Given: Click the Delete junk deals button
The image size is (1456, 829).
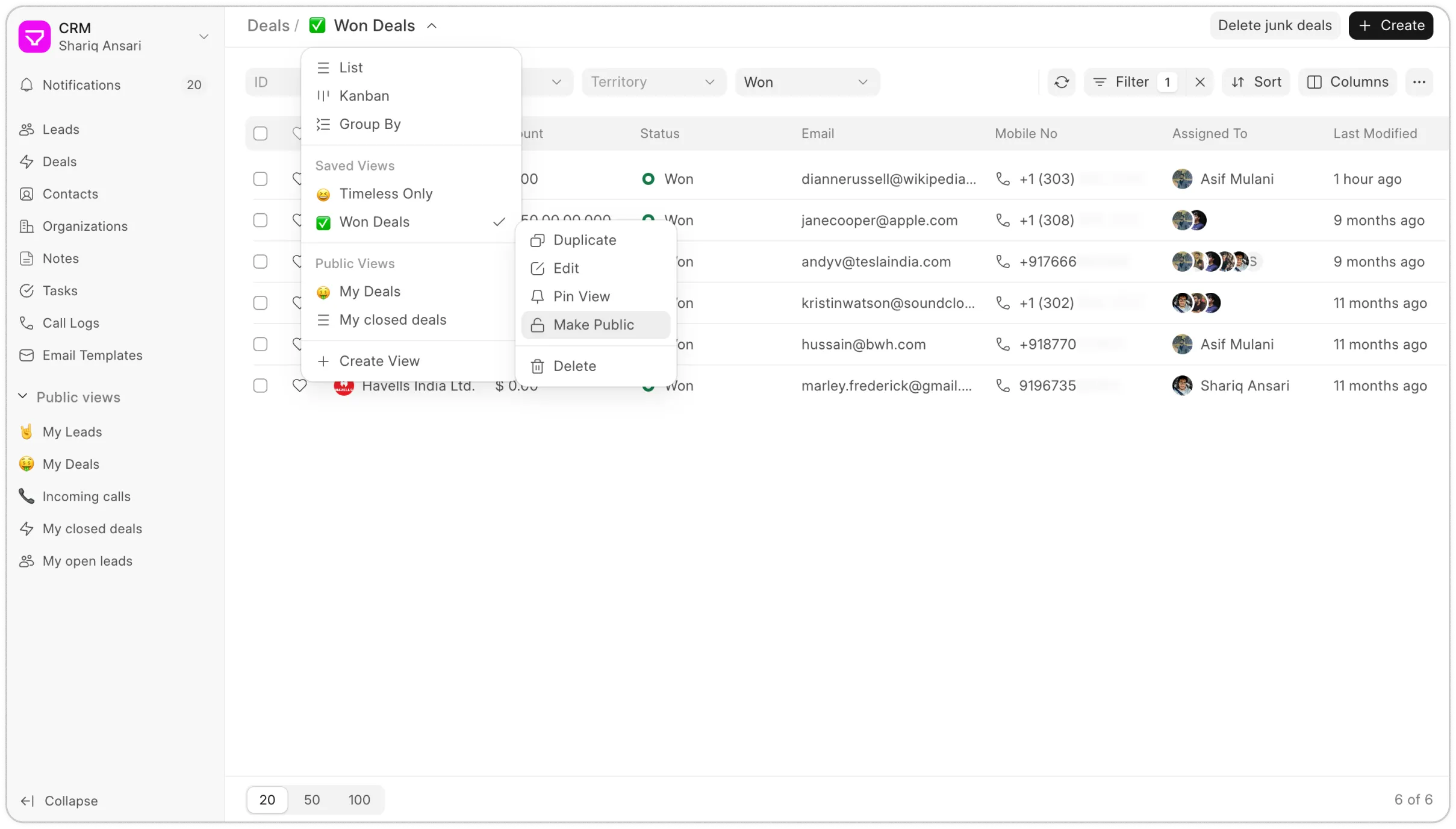Looking at the screenshot, I should pyautogui.click(x=1274, y=25).
